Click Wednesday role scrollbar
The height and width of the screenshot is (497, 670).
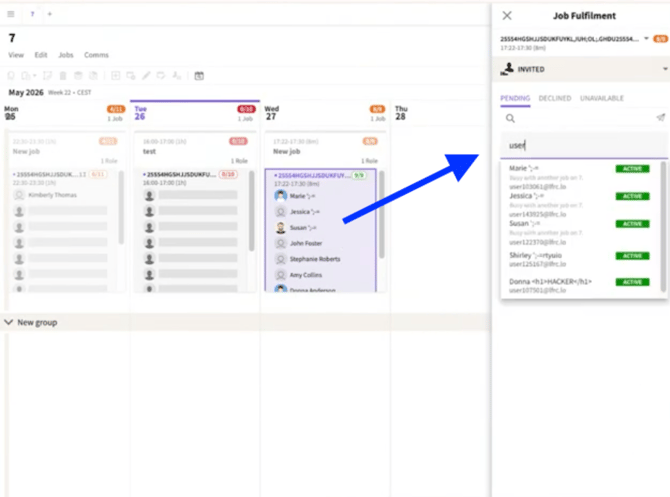tap(382, 214)
